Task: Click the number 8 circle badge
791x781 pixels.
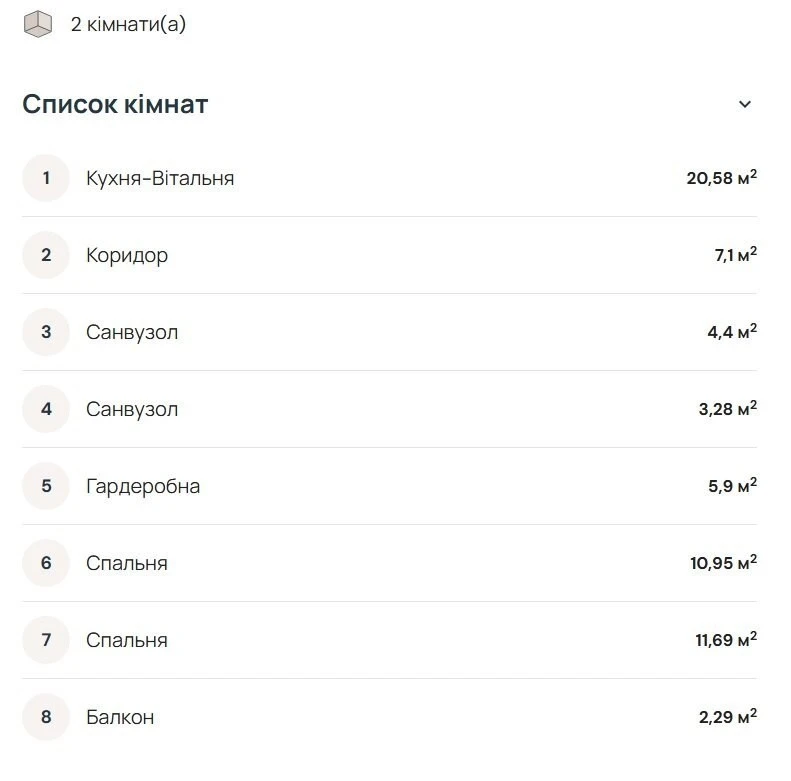Action: click(46, 717)
